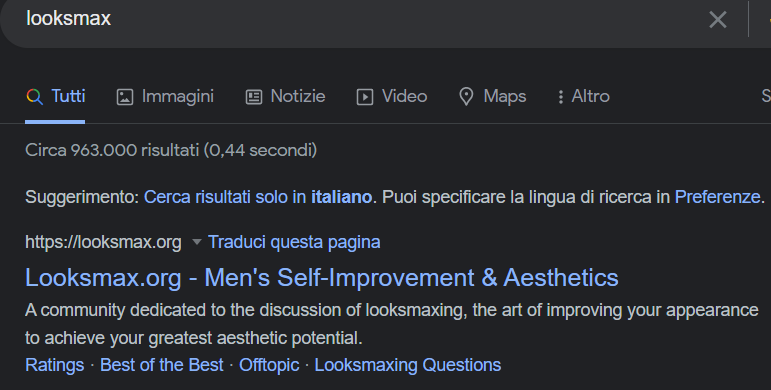Click the Maps pin icon
Image resolution: width=771 pixels, height=390 pixels.
466,97
